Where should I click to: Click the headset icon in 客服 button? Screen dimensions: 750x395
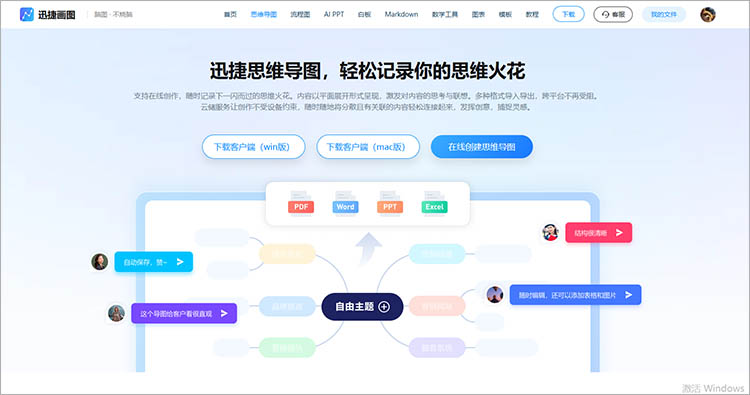pyautogui.click(x=606, y=14)
